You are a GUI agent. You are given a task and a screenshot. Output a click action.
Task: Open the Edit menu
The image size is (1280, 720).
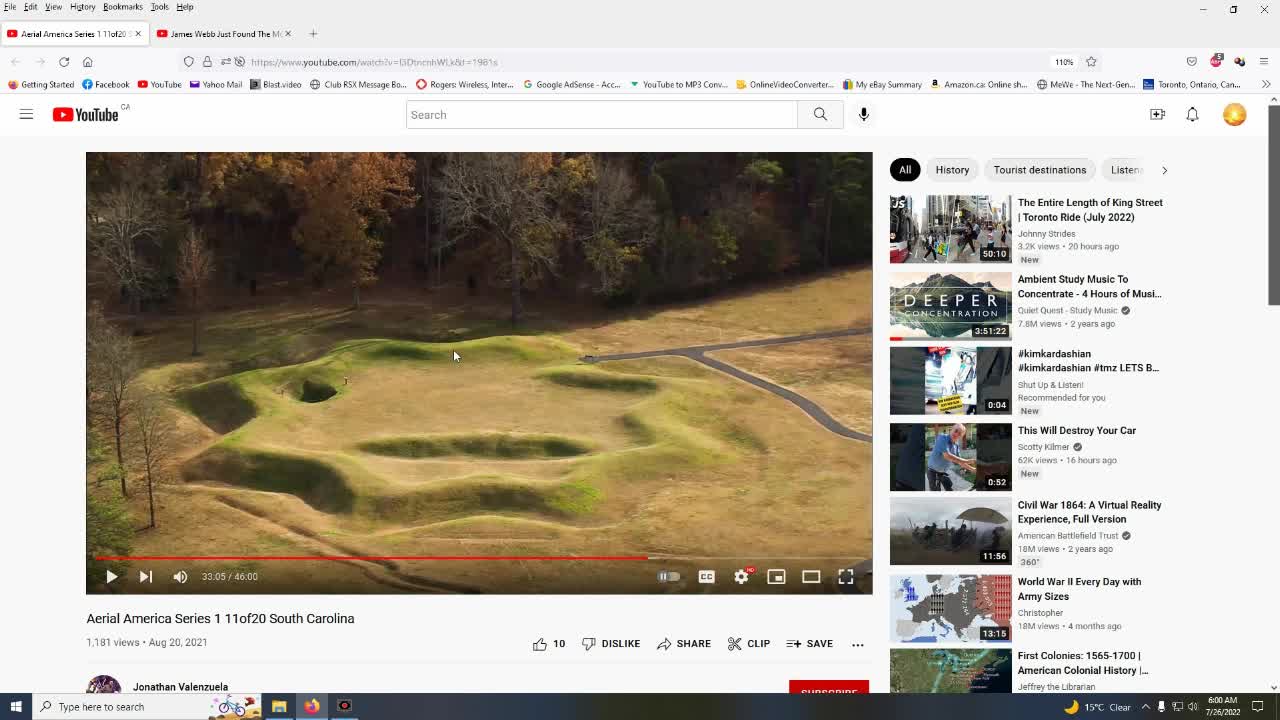tap(31, 7)
